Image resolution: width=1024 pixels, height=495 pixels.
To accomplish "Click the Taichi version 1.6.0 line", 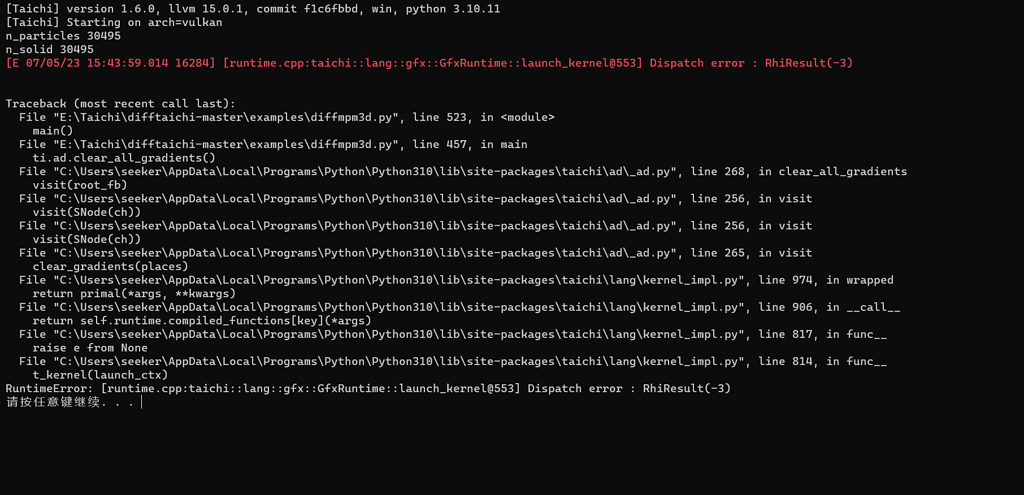I will (253, 9).
